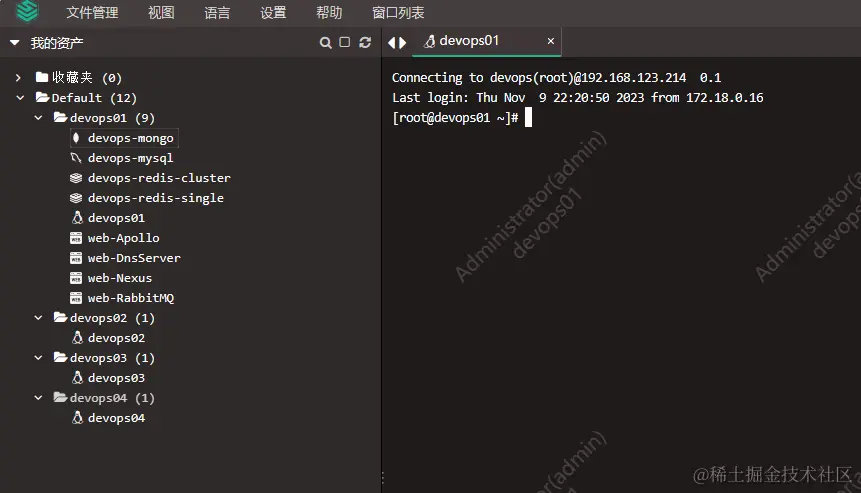Select the devops-redis-single asset
The image size is (861, 493).
pyautogui.click(x=156, y=198)
